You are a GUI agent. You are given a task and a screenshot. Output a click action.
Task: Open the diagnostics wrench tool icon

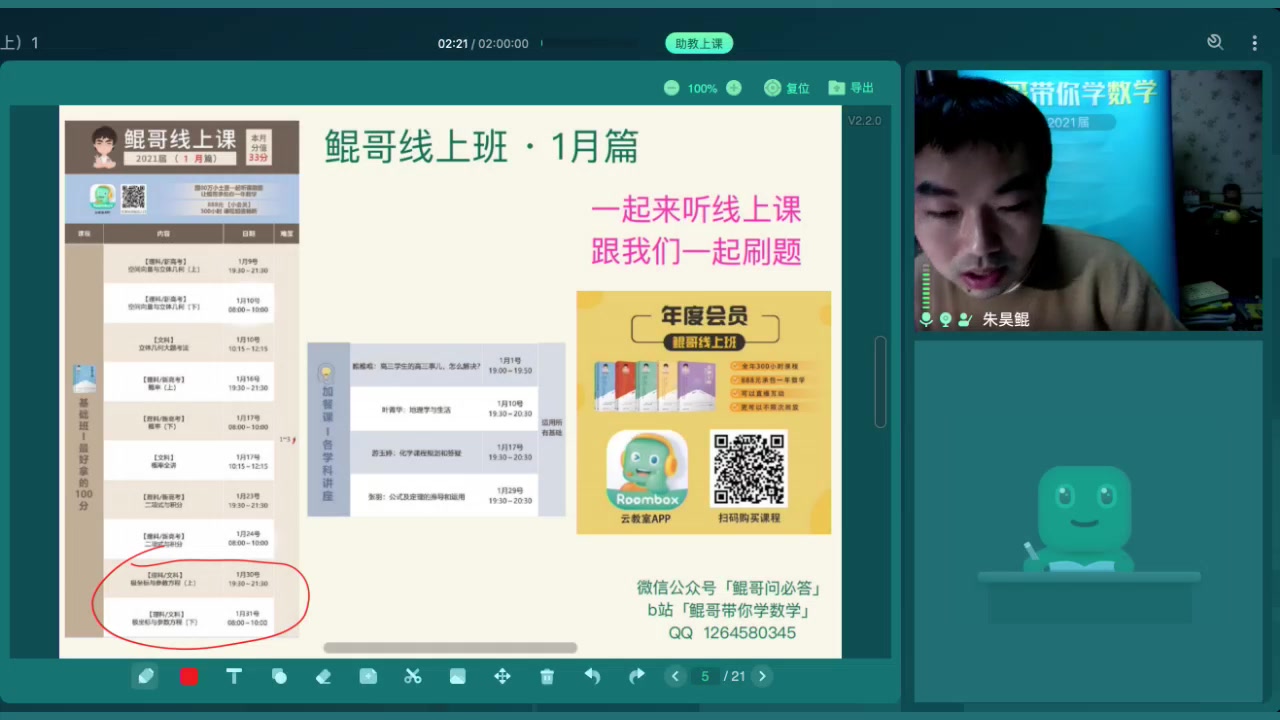(1215, 42)
